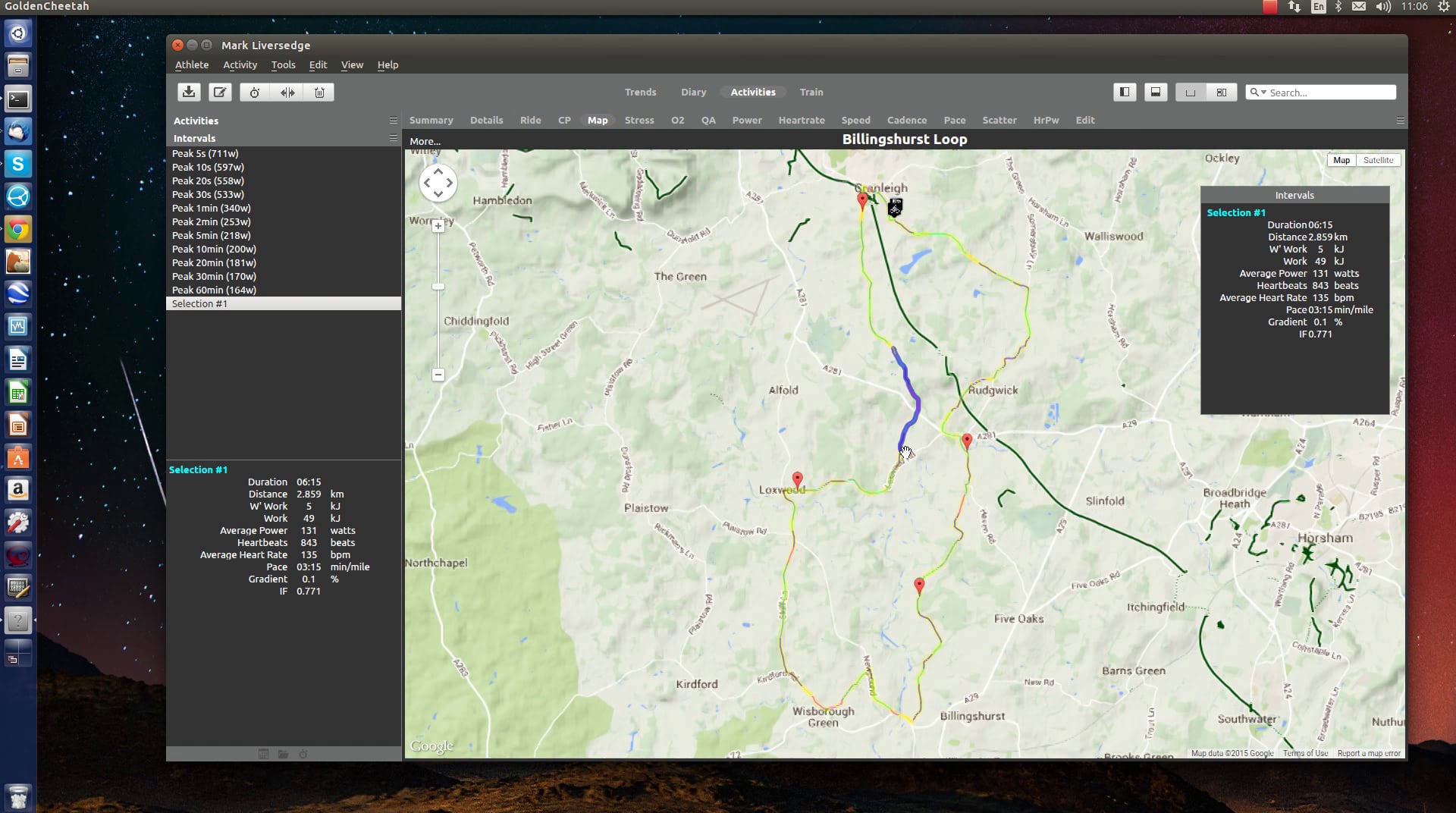
Task: Toggle the bottom panel visibility icon
Action: point(1156,92)
